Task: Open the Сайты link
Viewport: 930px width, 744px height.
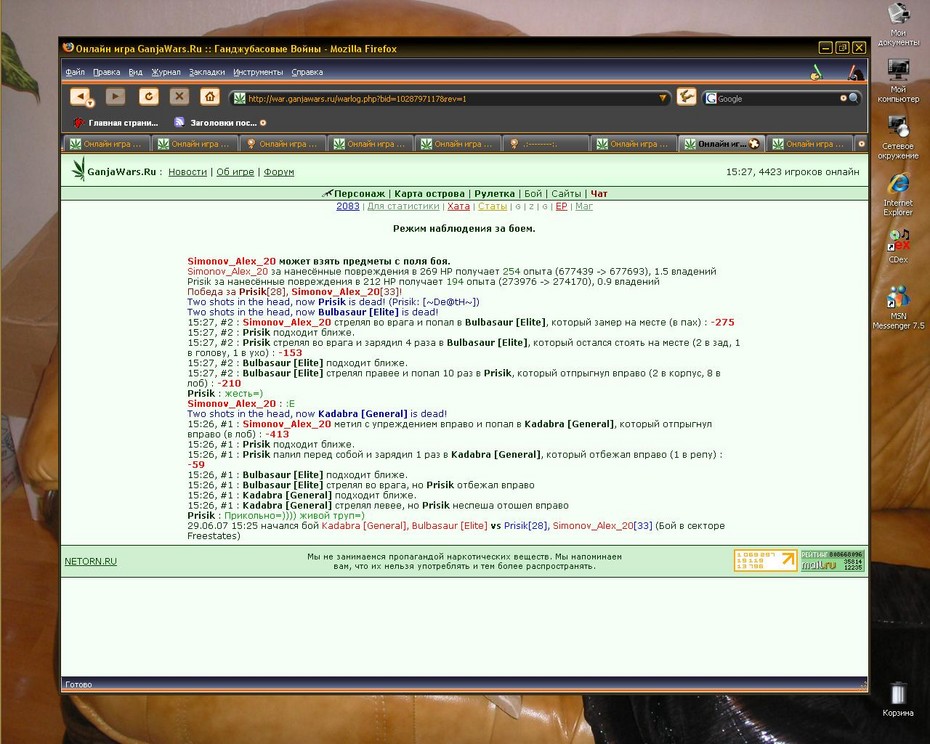Action: click(x=566, y=193)
